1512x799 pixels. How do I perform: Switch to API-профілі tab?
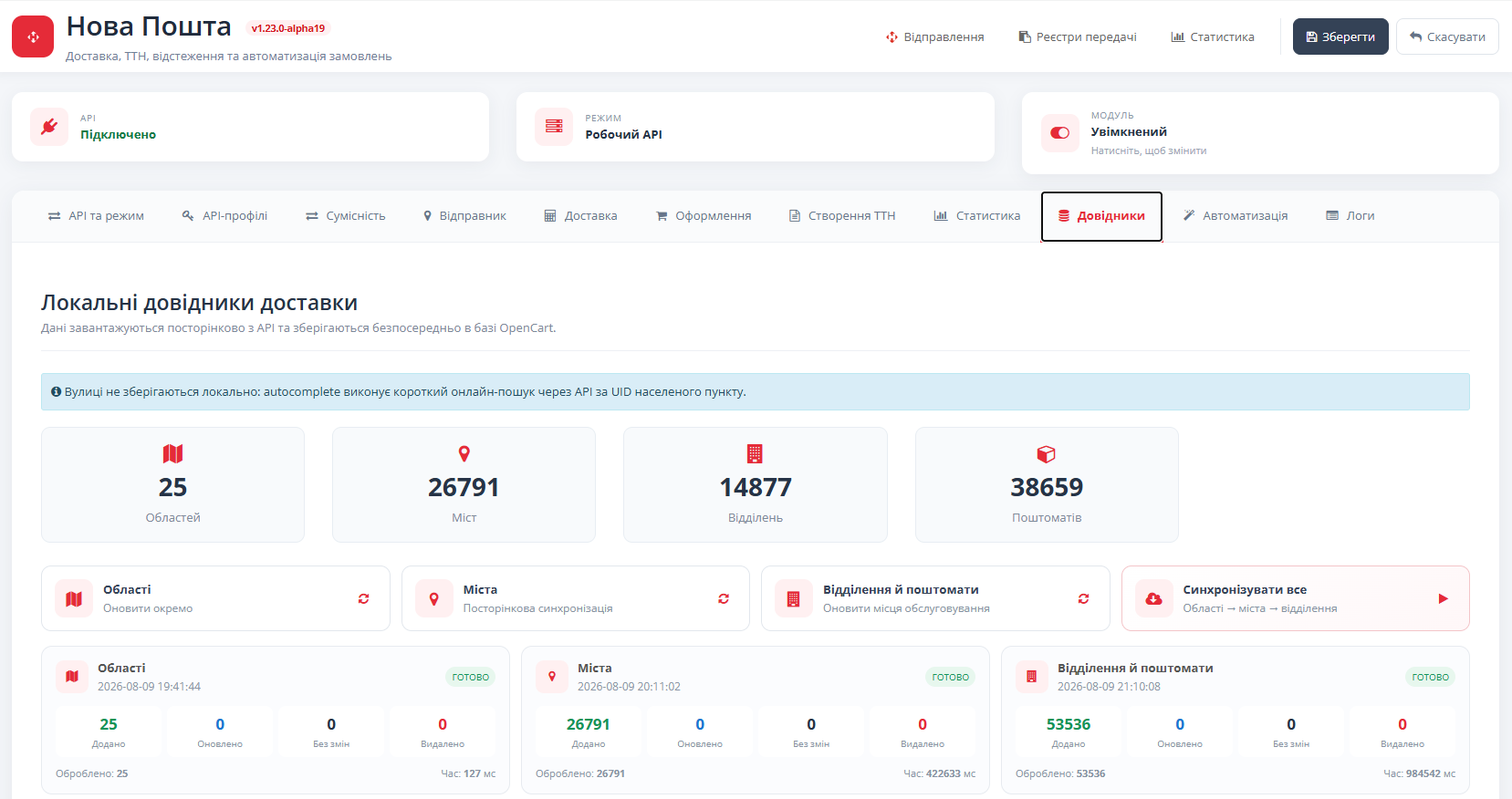224,216
